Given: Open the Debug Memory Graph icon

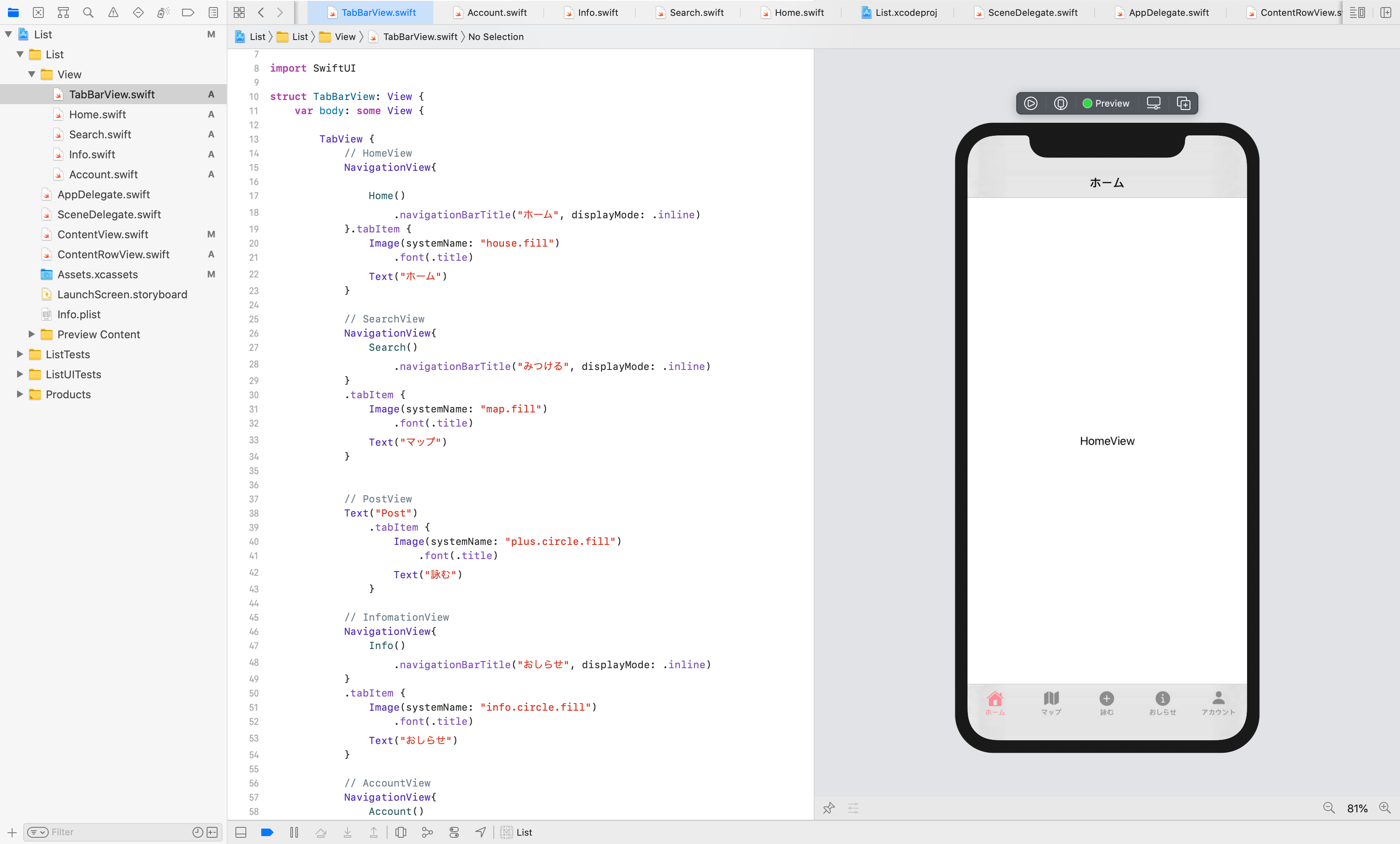Looking at the screenshot, I should 427,833.
